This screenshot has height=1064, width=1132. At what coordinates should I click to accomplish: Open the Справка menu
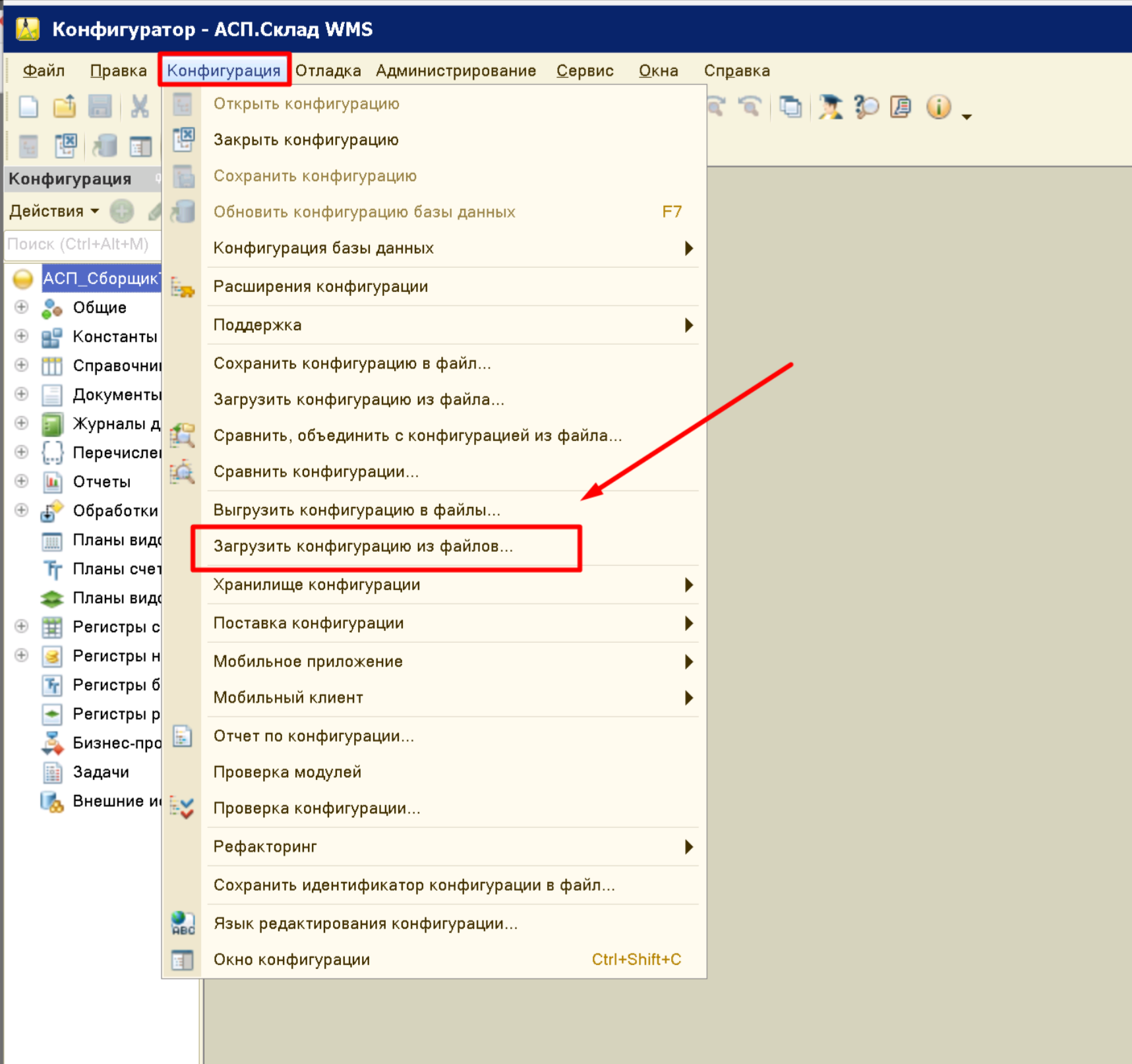[x=736, y=71]
